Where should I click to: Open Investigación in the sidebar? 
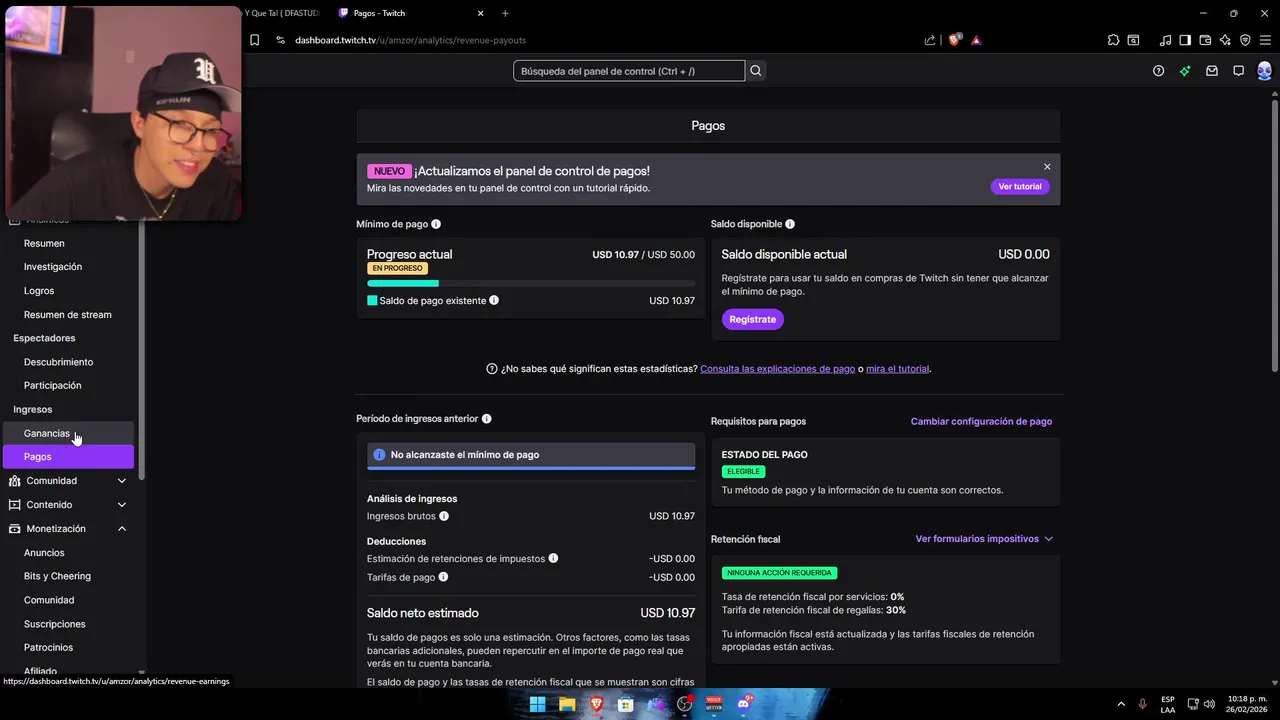pyautogui.click(x=53, y=267)
